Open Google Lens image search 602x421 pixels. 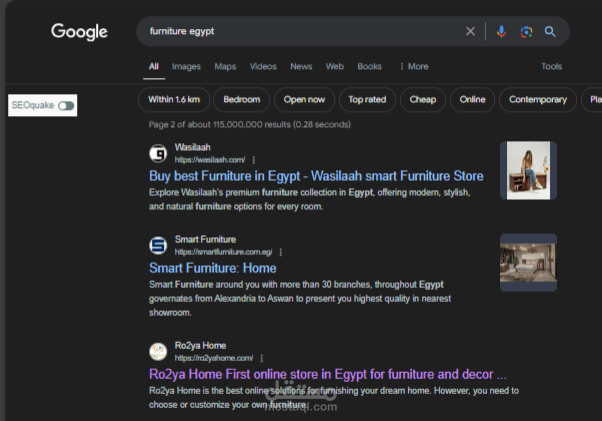526,32
